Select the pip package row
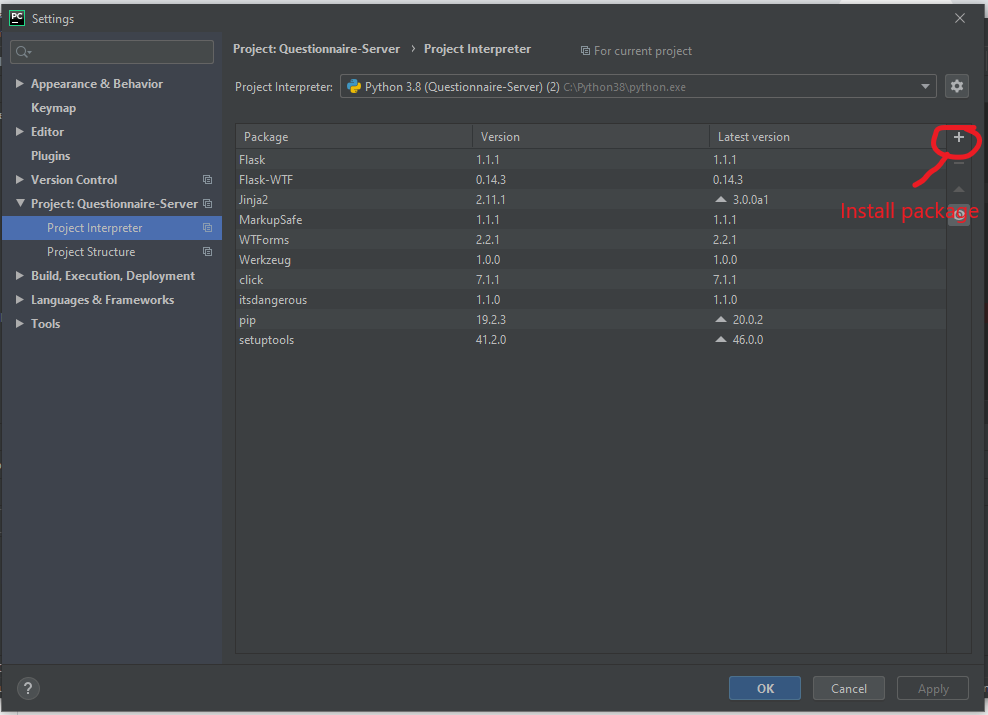This screenshot has height=715, width=988. 590,319
